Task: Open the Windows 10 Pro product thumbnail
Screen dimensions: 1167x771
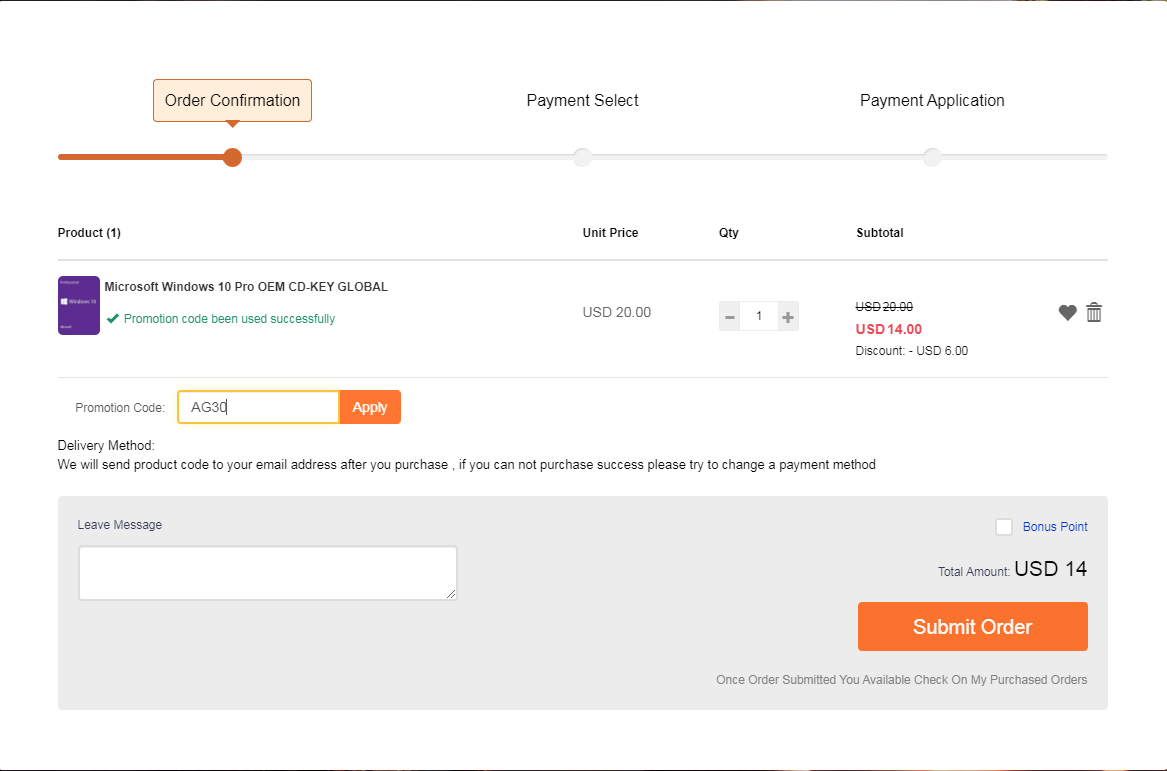Action: pyautogui.click(x=79, y=305)
